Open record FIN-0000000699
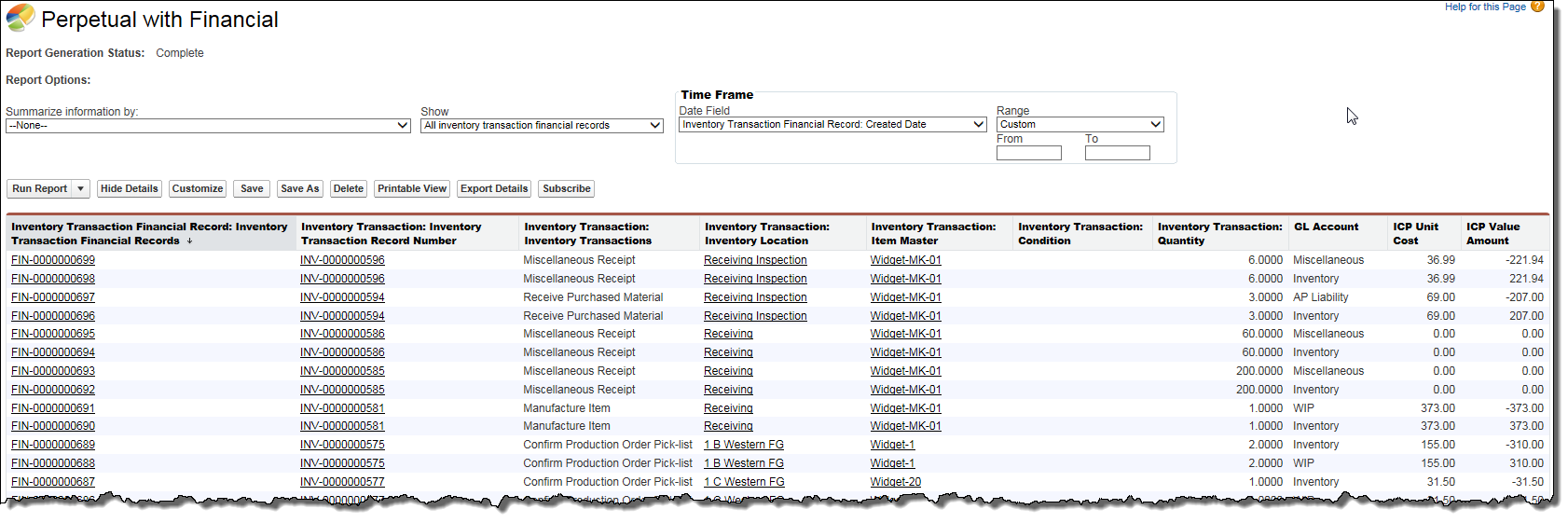The width and height of the screenshot is (1568, 523). click(x=53, y=260)
